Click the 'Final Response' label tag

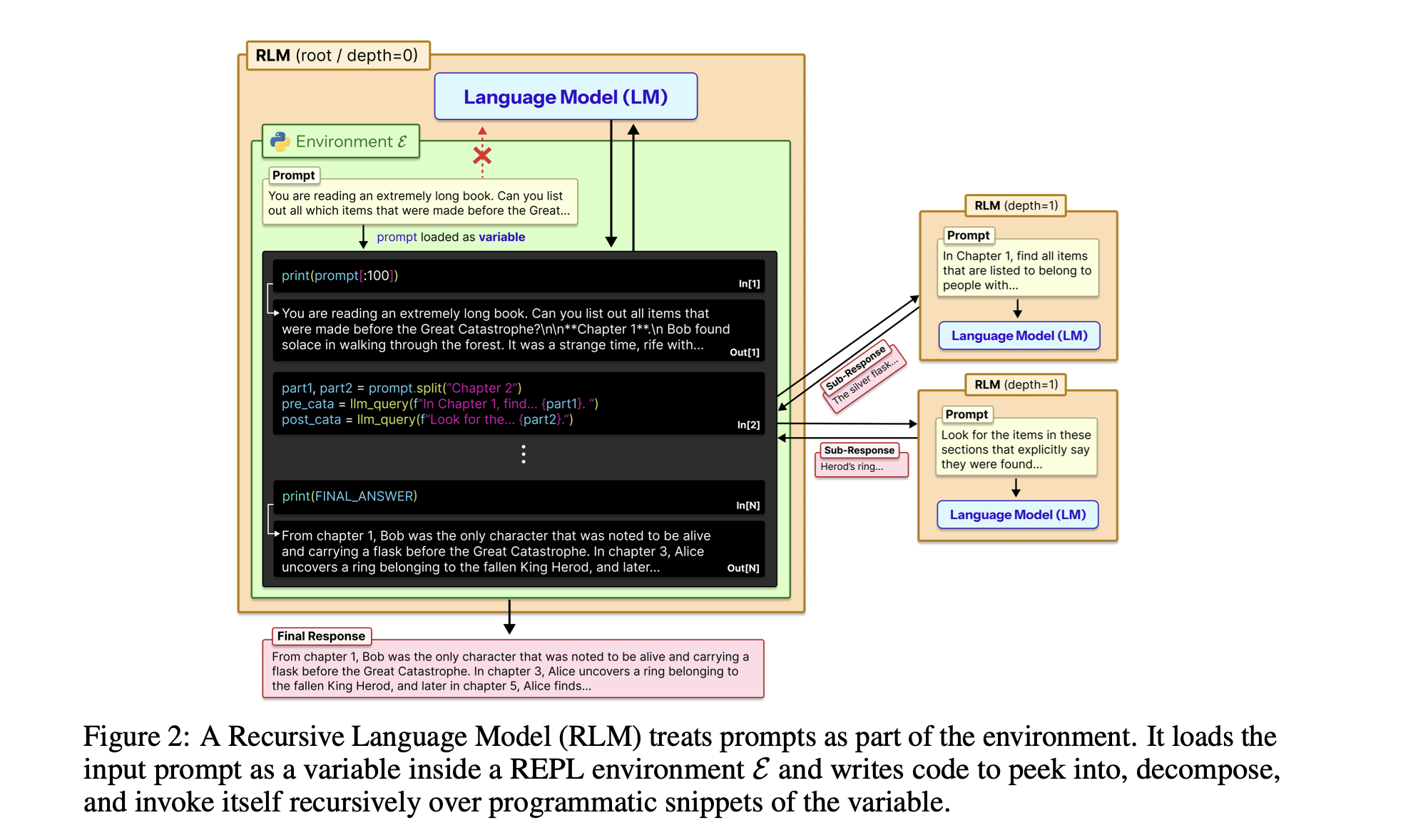[x=321, y=635]
